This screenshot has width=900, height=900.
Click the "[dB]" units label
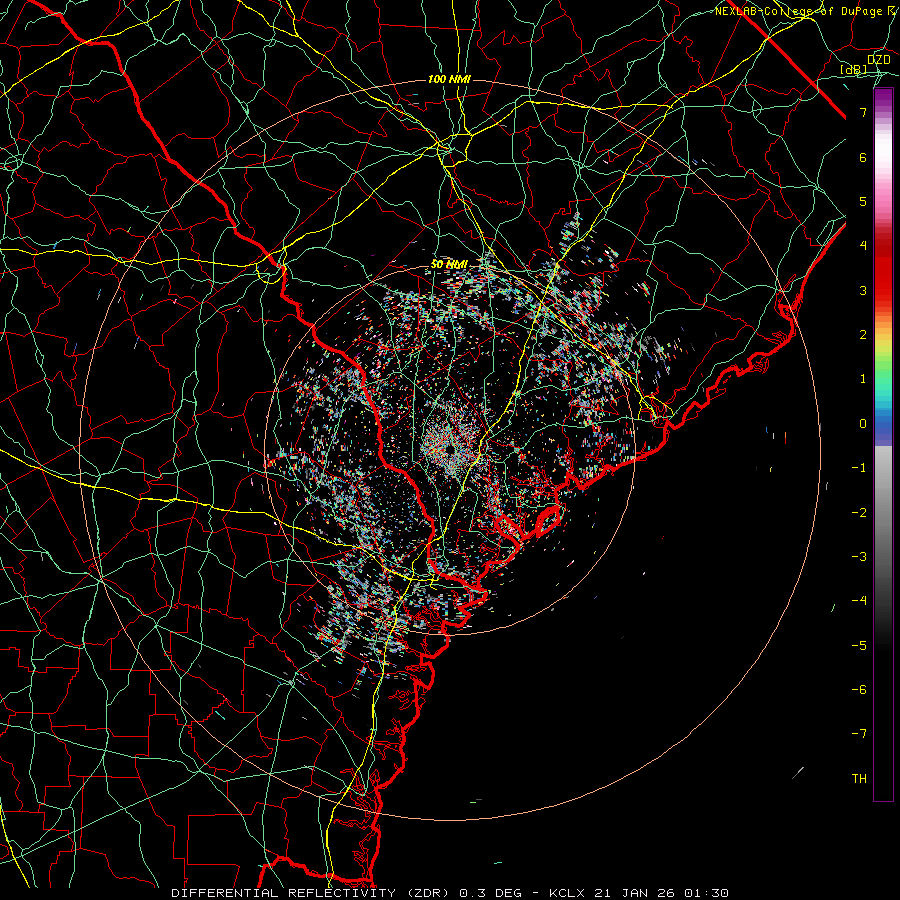pyautogui.click(x=854, y=70)
